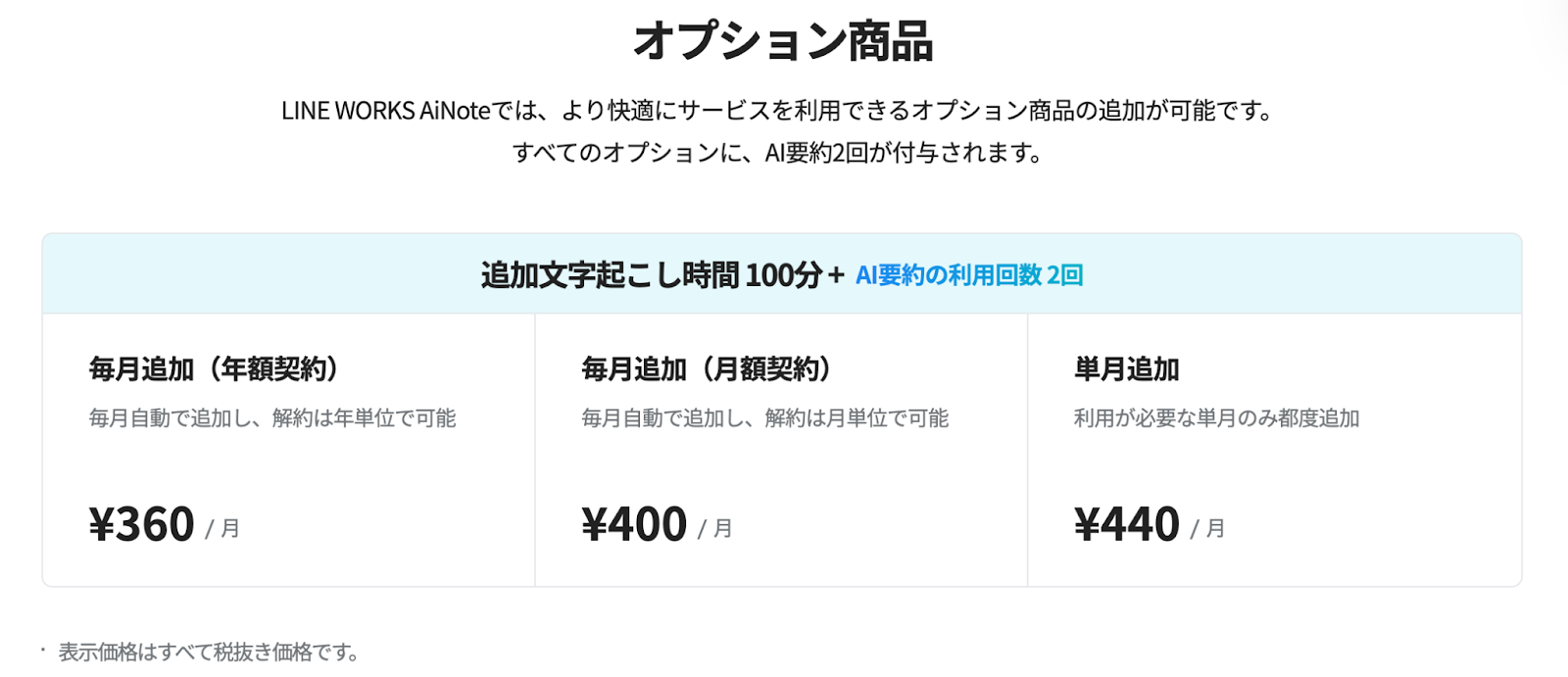Click the 解約は月単位で可能 plan description
Screen dimensions: 1568x677
856,418
